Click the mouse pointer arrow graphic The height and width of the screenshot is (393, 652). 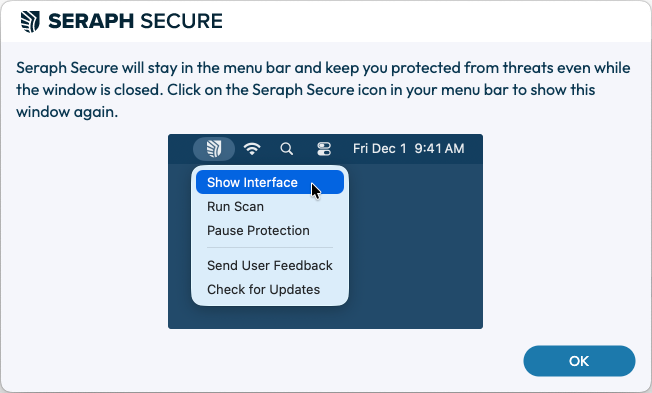pos(316,191)
